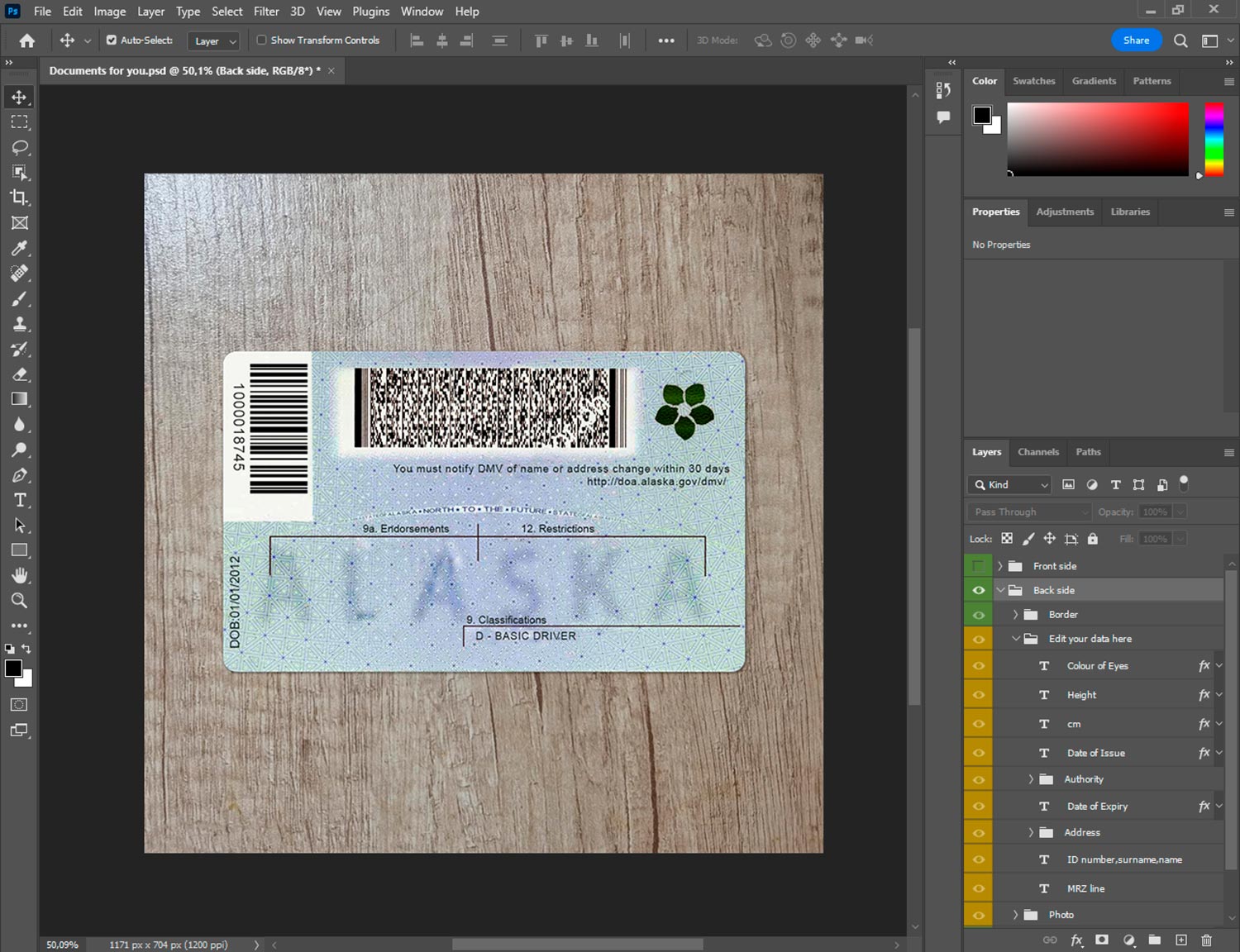
Task: Activate the Zoom tool
Action: [20, 601]
